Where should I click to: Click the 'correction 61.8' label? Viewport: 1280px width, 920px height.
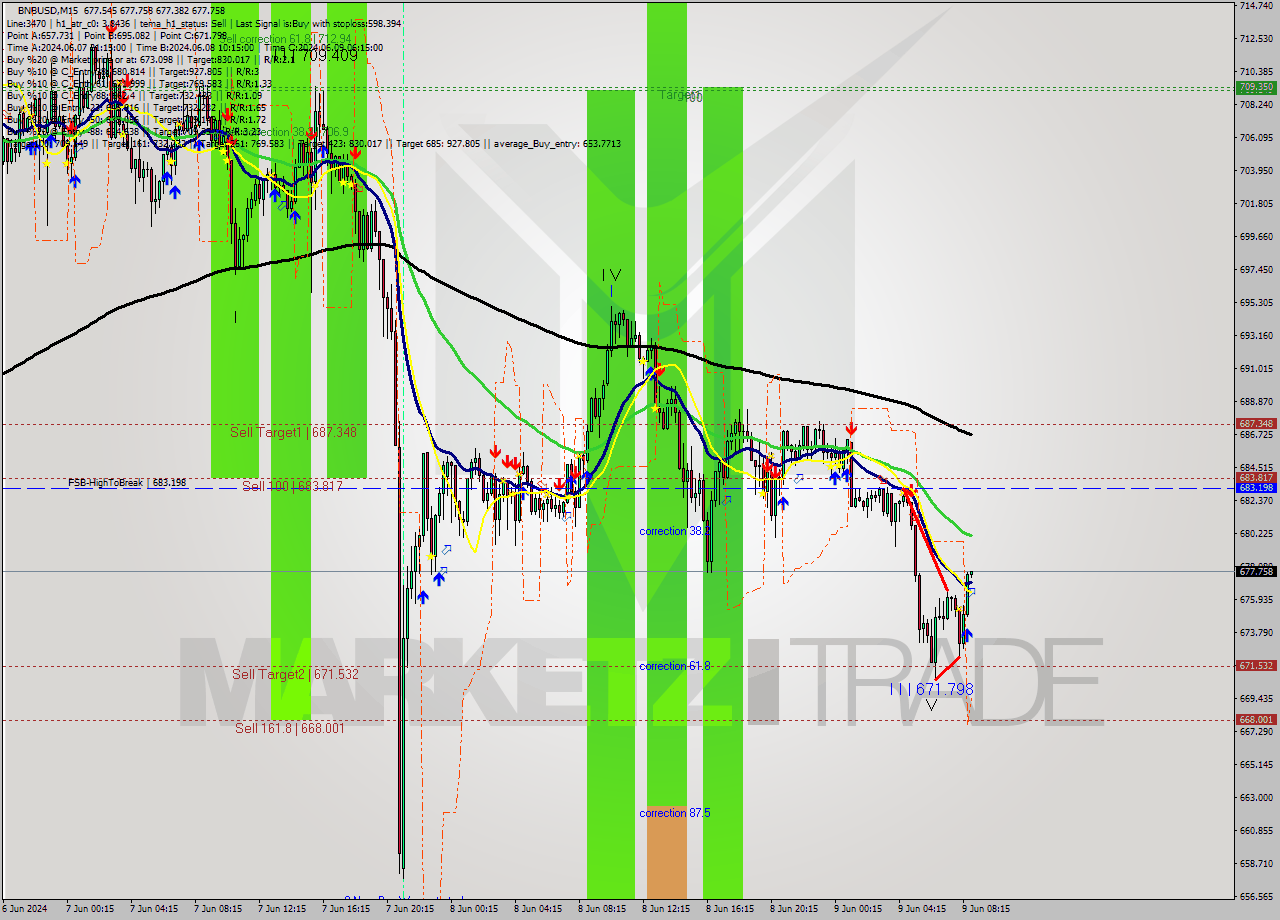(x=675, y=666)
